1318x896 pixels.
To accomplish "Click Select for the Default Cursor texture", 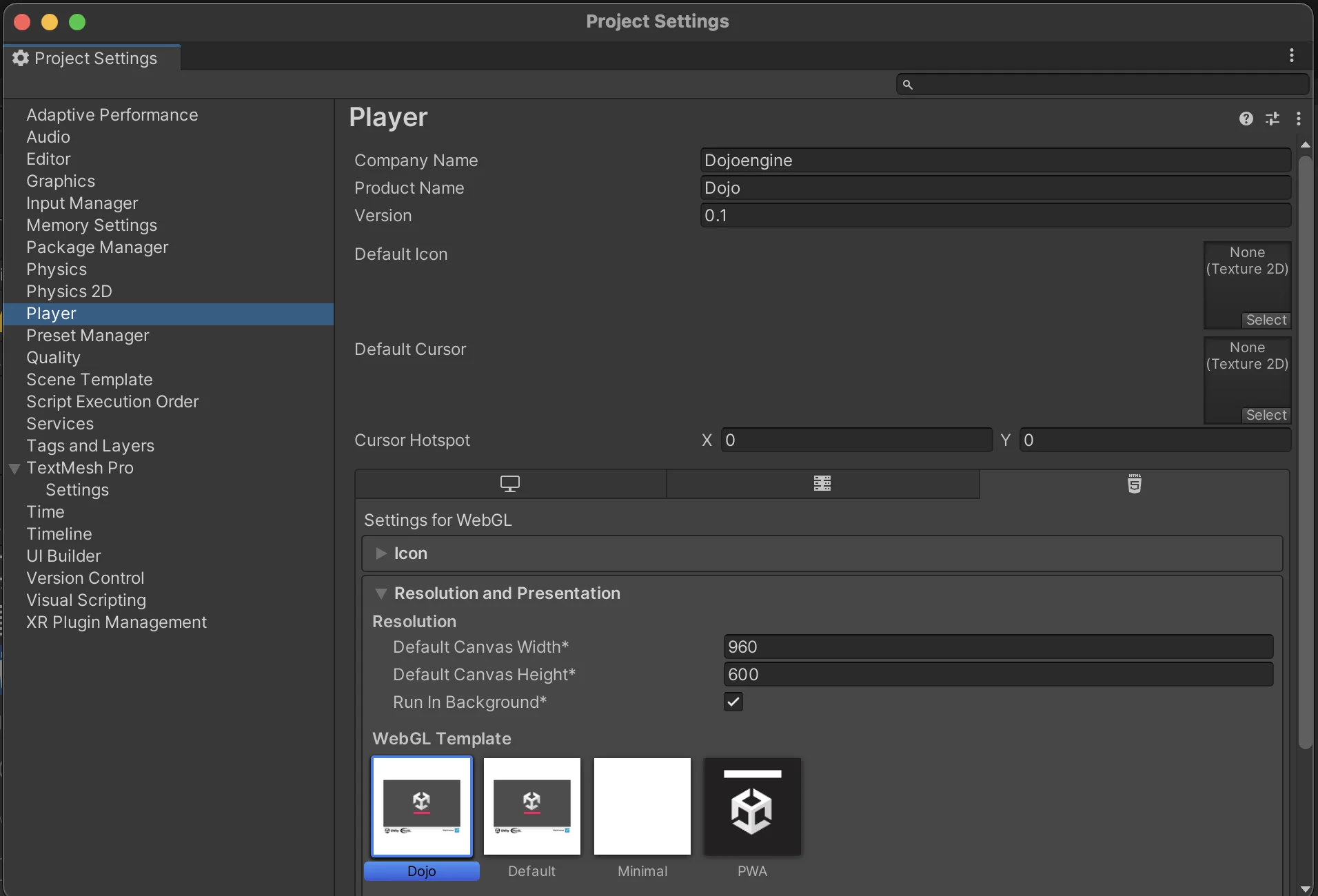I will pos(1266,415).
